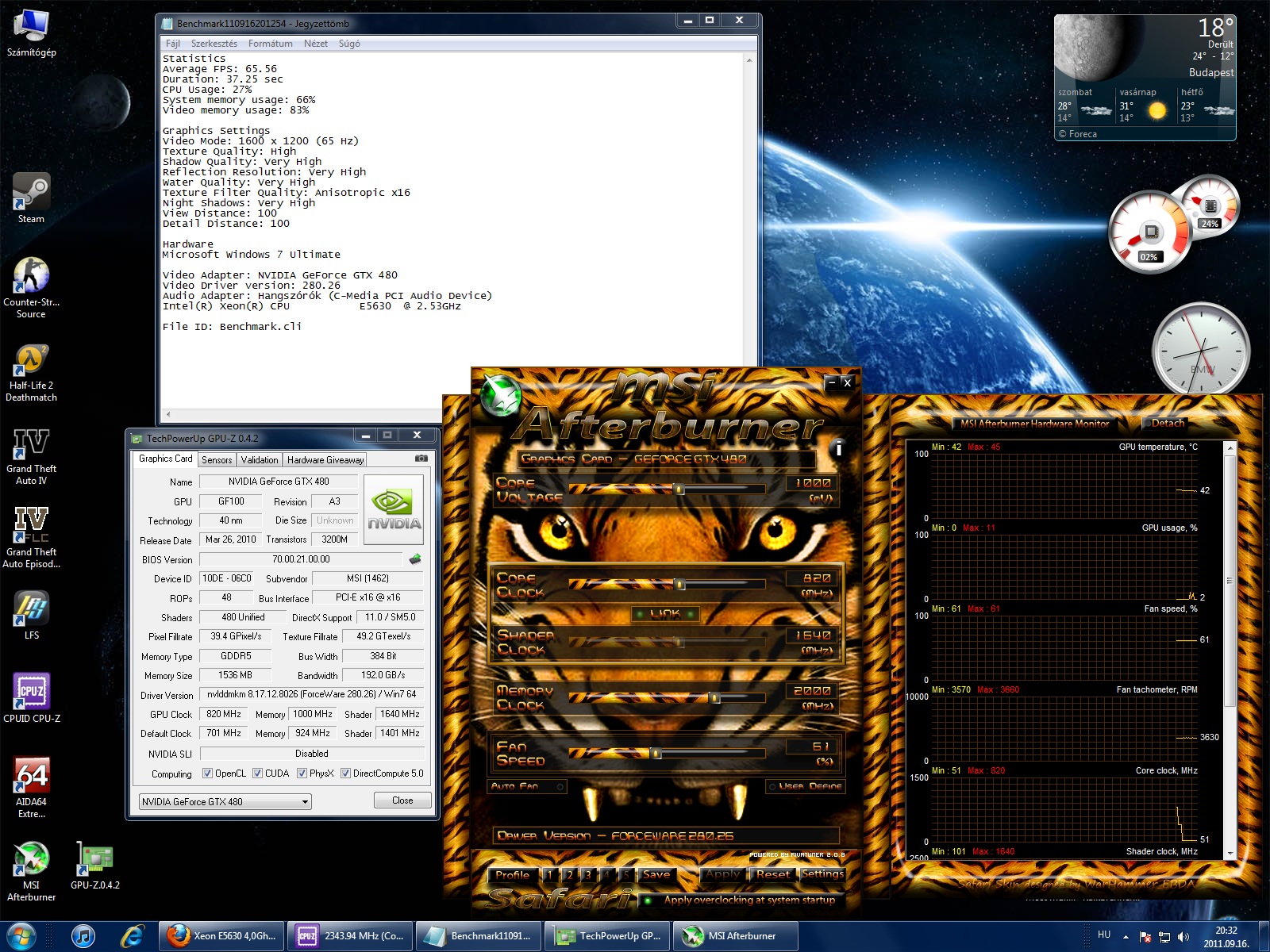This screenshot has height=952, width=1270.
Task: Open the GPU-Z.0.4.2 desktop icon
Action: (x=95, y=865)
